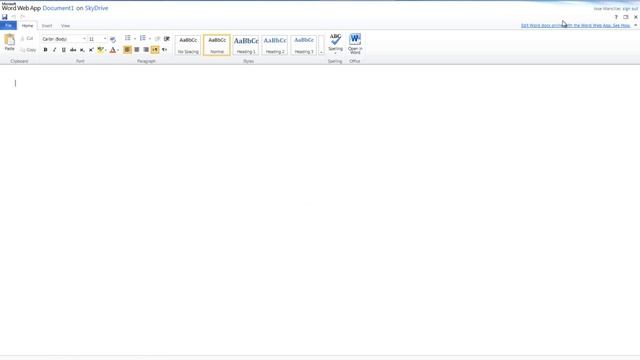Set right-to-left text direction
The width and height of the screenshot is (640, 360).
164,50
